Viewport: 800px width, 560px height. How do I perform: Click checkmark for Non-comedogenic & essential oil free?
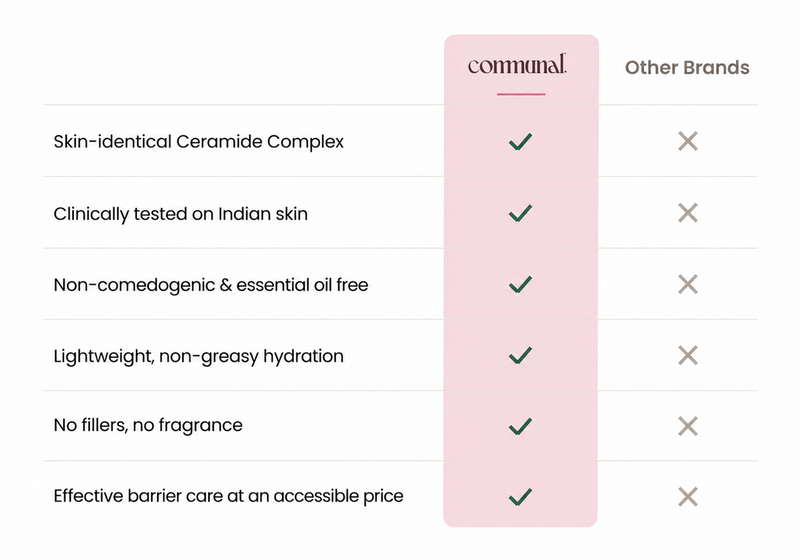click(520, 284)
